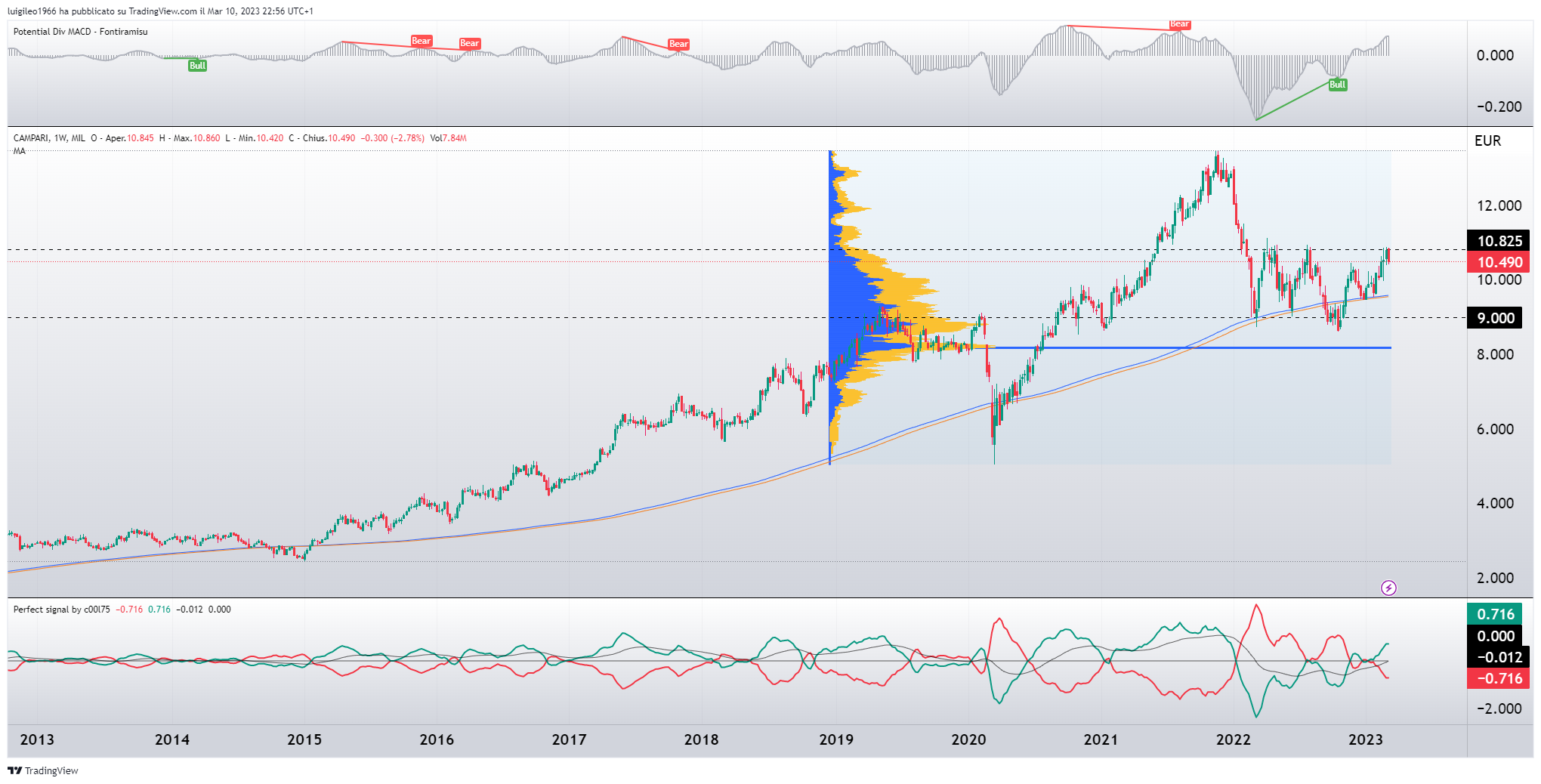This screenshot has height=784, width=1541.
Task: Click the EUR currency label
Action: click(1487, 140)
